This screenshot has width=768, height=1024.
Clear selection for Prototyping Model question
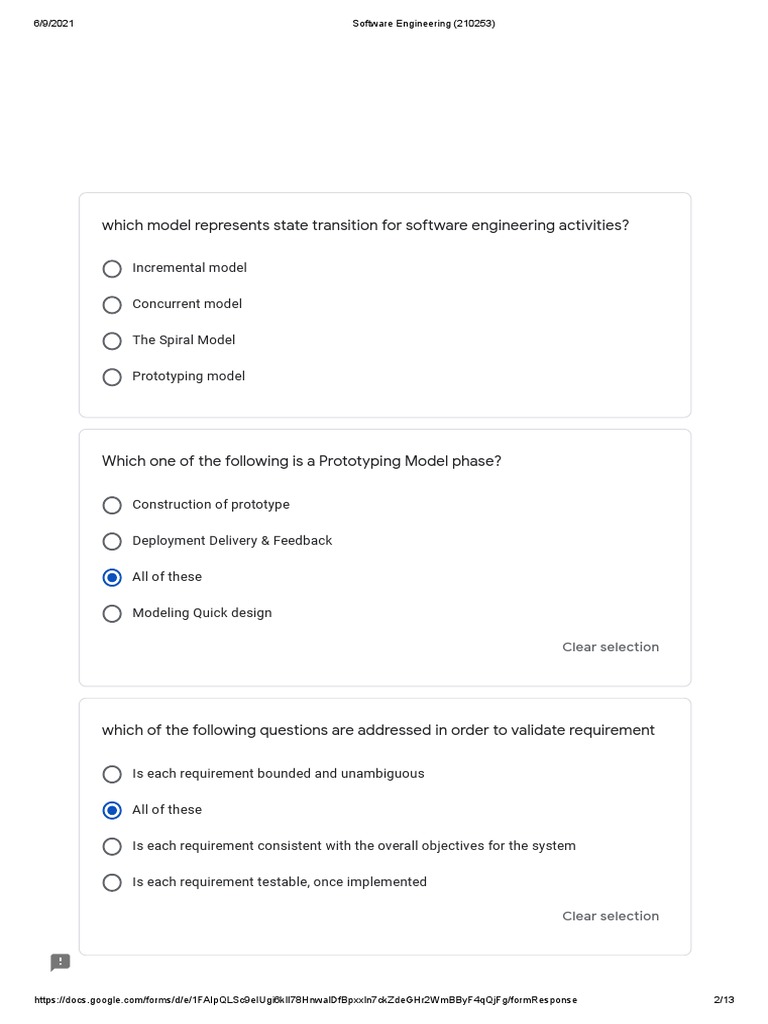pyautogui.click(x=610, y=647)
